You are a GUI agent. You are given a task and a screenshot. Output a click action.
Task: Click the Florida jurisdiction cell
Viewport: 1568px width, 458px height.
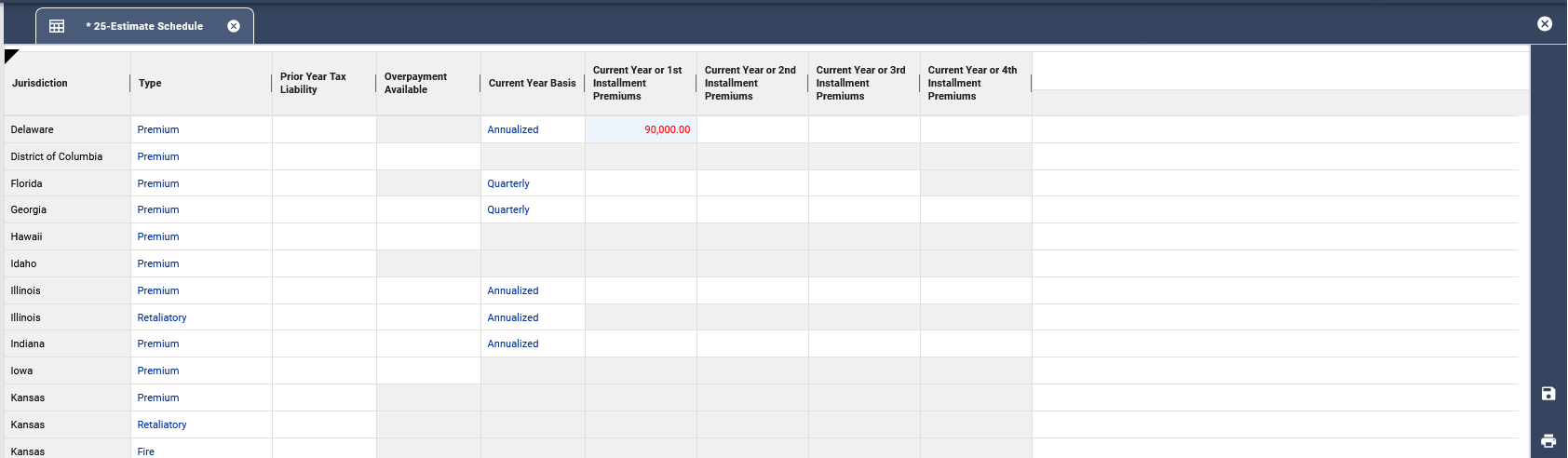67,183
